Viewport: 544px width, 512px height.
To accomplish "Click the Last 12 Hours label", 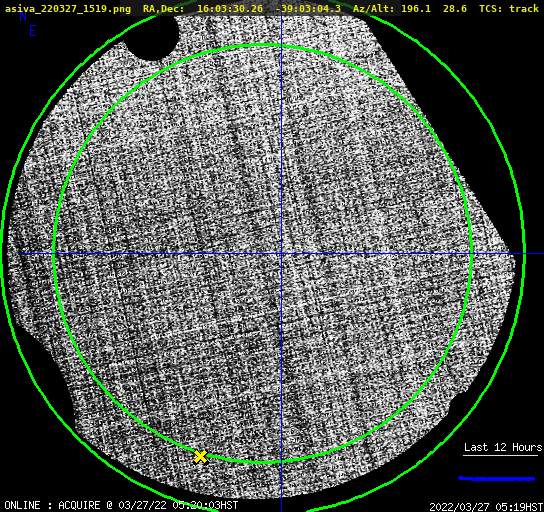I will point(503,447).
